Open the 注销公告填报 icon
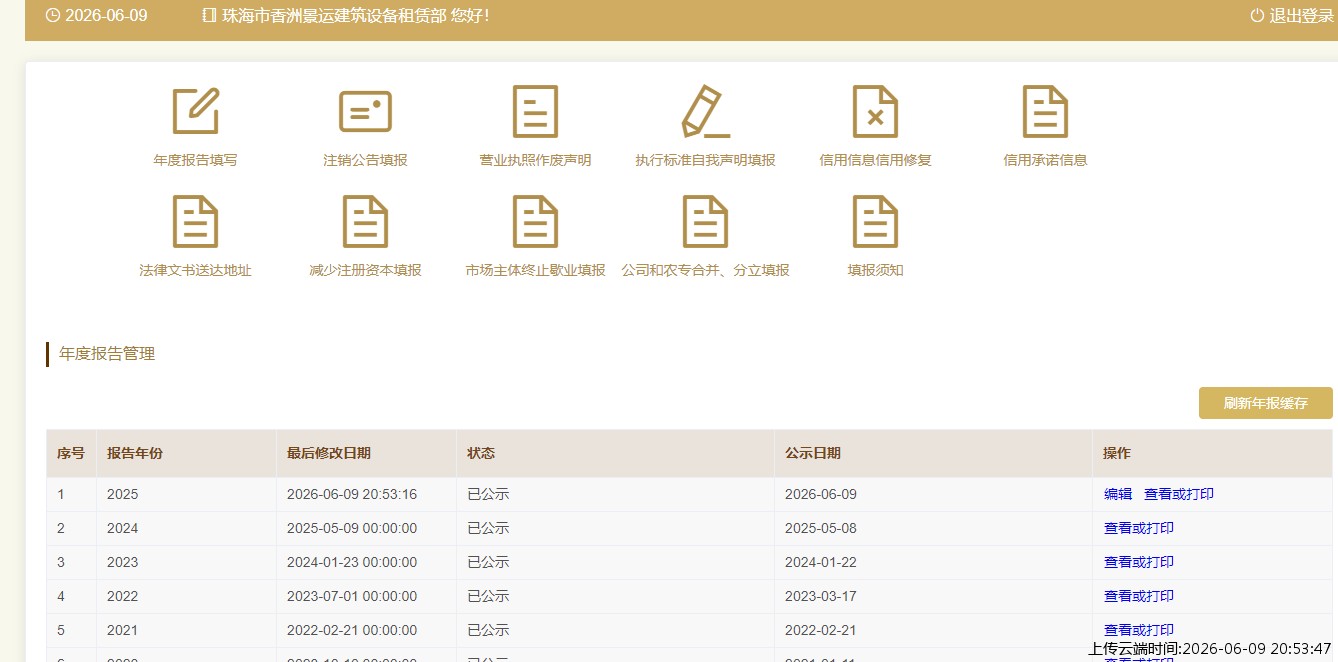The height and width of the screenshot is (662, 1338). point(365,111)
